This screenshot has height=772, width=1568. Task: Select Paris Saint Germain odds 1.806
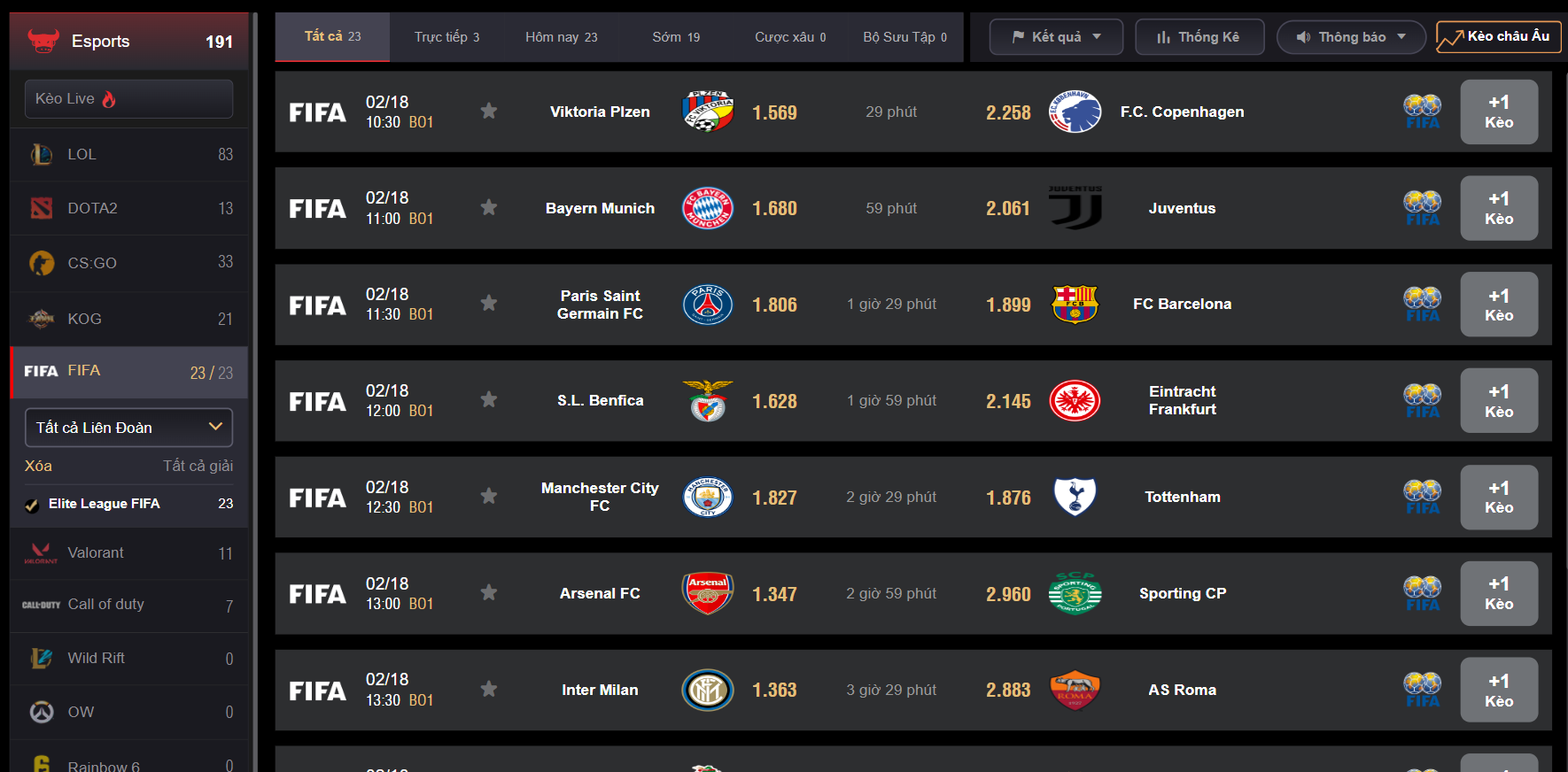click(774, 305)
